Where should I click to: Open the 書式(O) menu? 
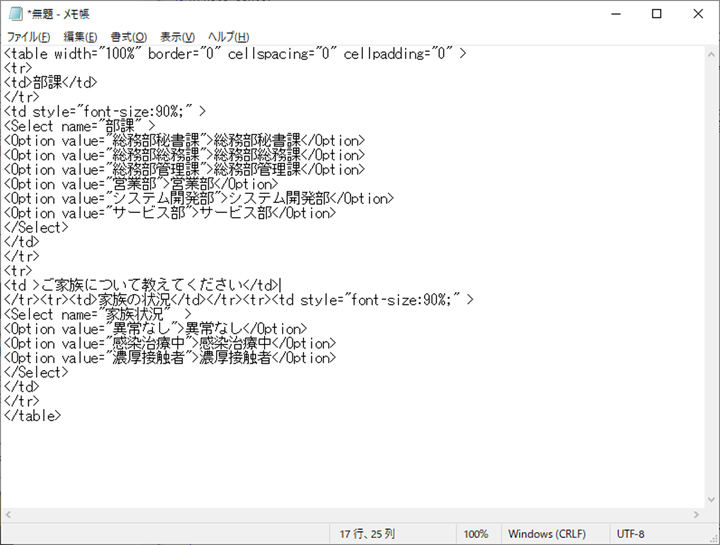[x=129, y=37]
